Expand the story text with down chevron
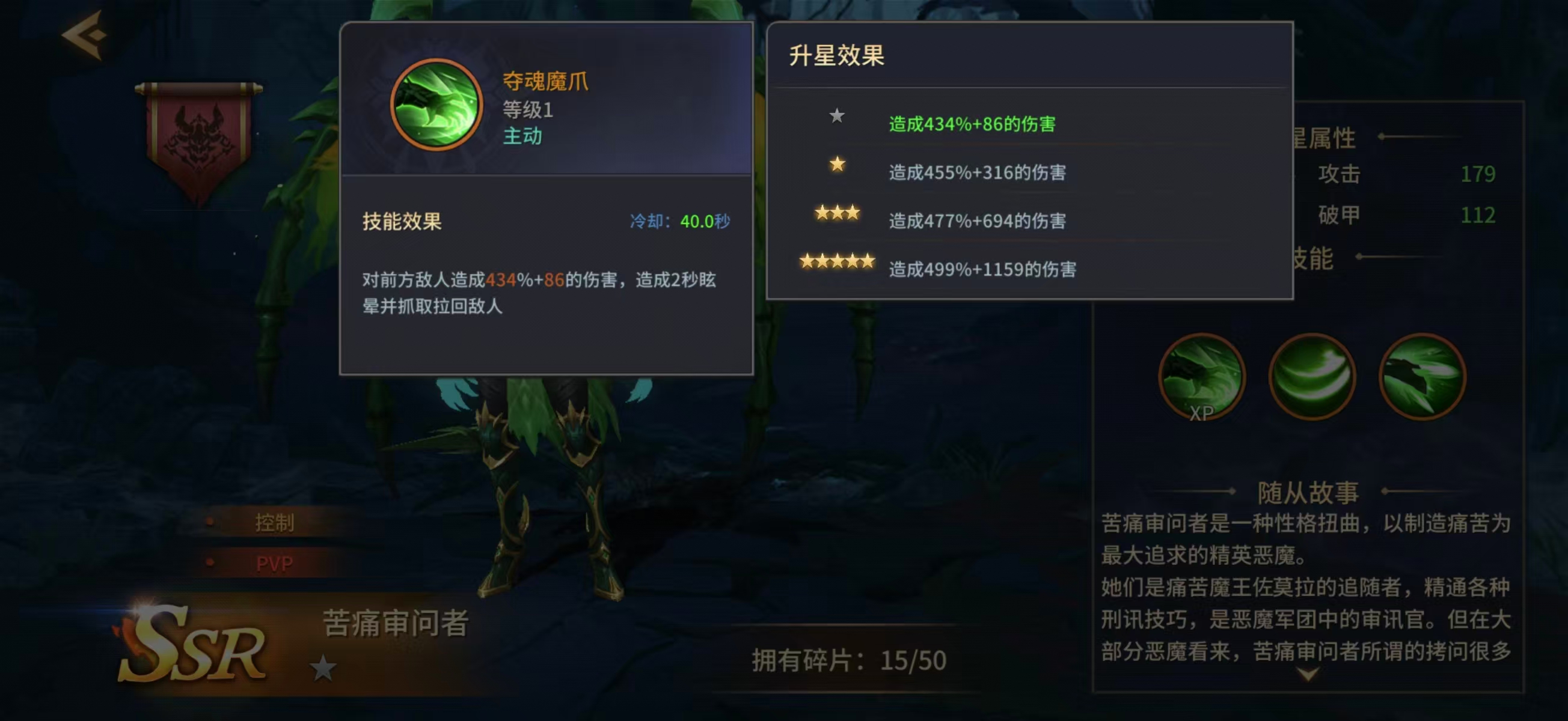 (x=1308, y=675)
